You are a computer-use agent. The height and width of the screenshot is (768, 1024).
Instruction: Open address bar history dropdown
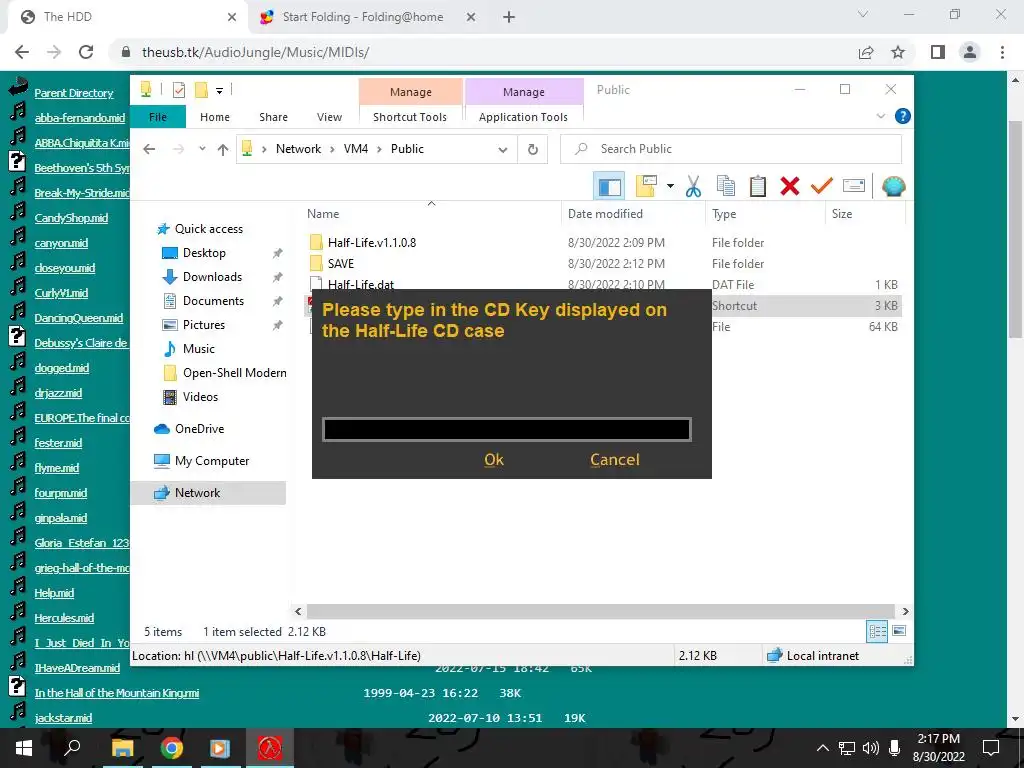[x=503, y=150]
